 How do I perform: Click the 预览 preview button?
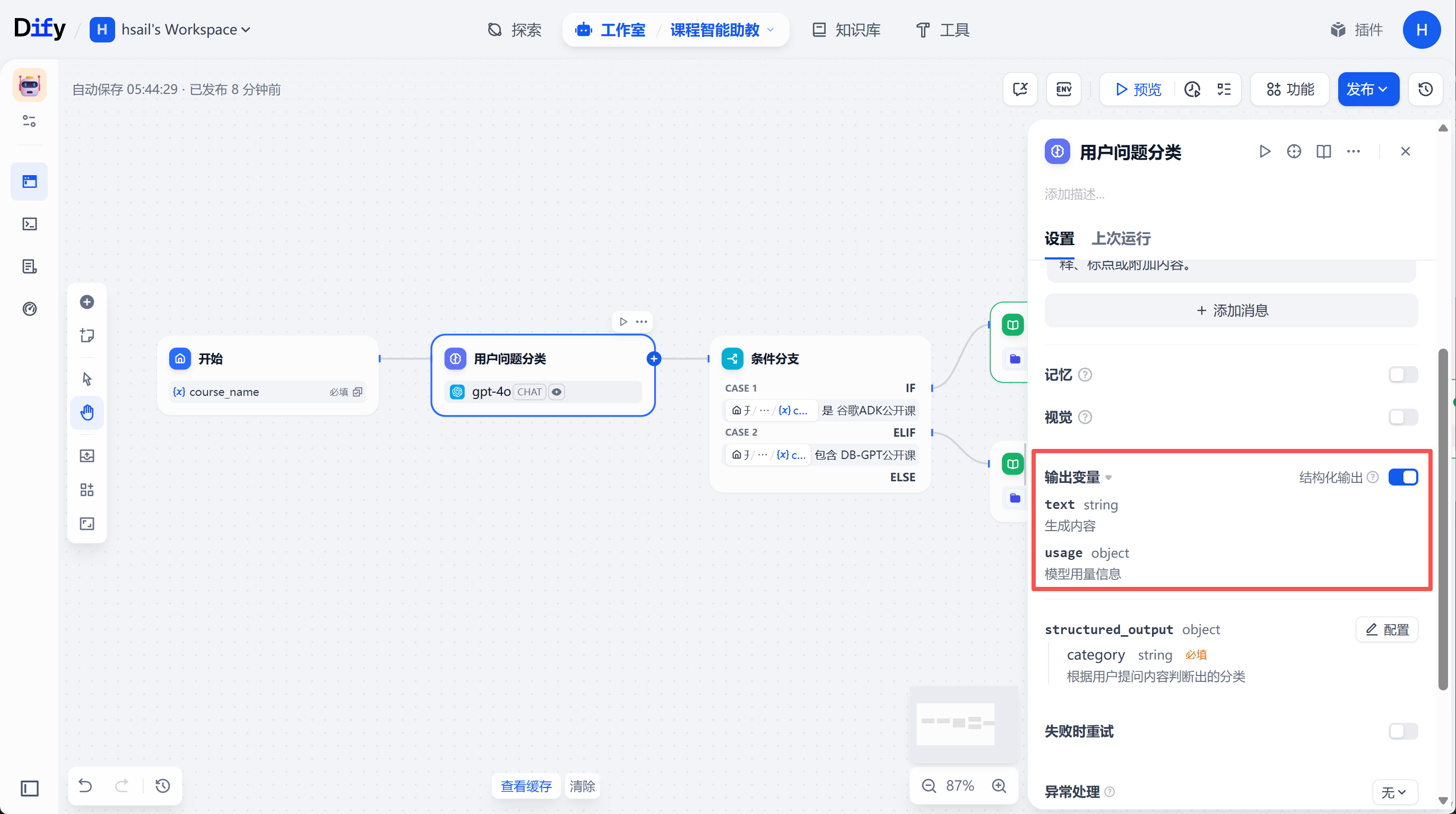1138,89
